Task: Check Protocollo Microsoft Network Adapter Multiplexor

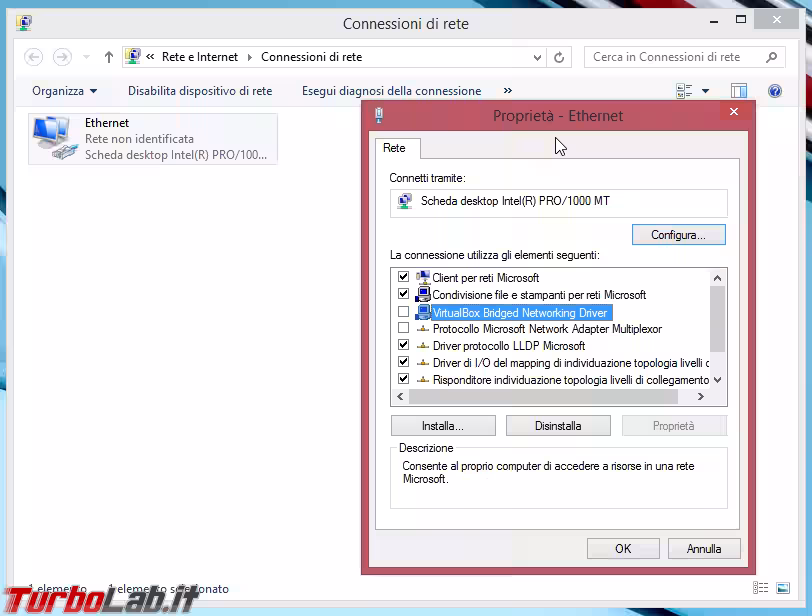Action: click(404, 328)
